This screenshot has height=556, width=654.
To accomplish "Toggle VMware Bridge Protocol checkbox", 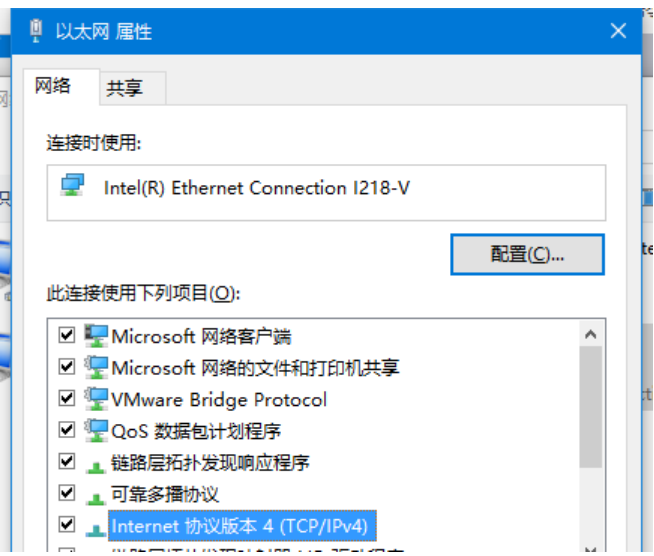I will 67,398.
